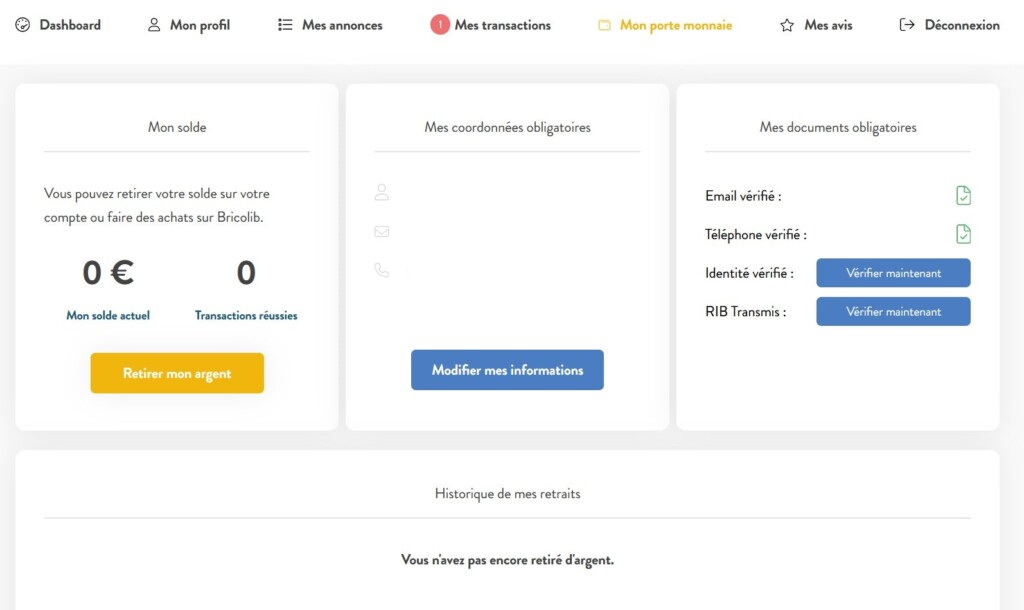Click the Téléphone vérifié green check icon

coord(963,234)
